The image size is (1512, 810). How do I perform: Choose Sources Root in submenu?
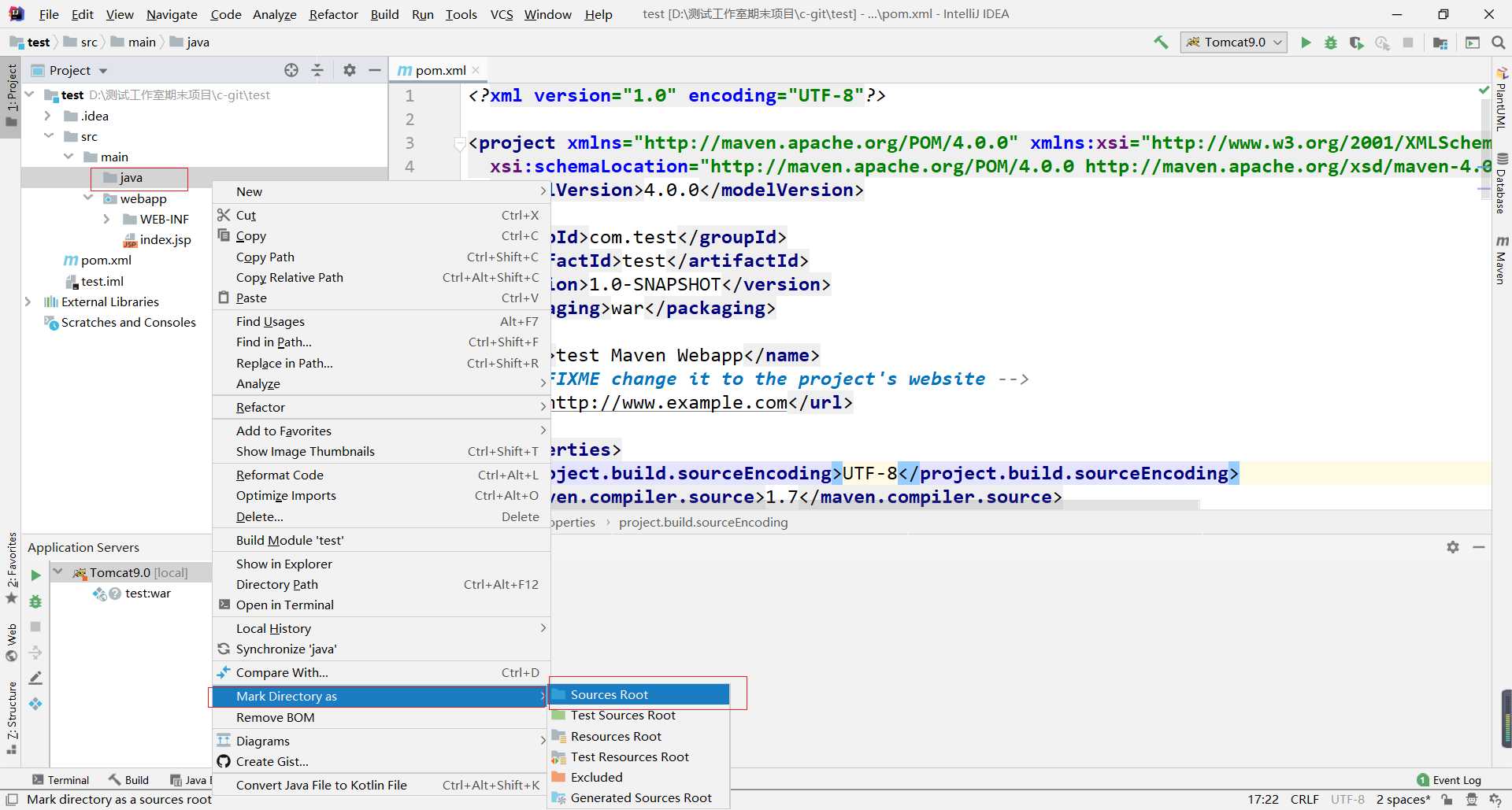[639, 694]
